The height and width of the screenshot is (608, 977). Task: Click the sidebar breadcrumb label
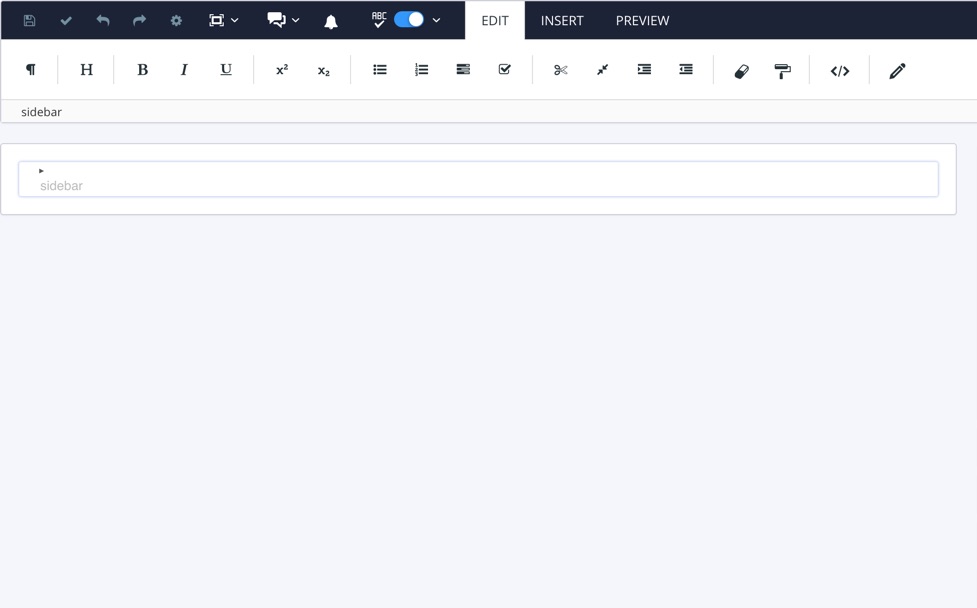click(x=41, y=112)
